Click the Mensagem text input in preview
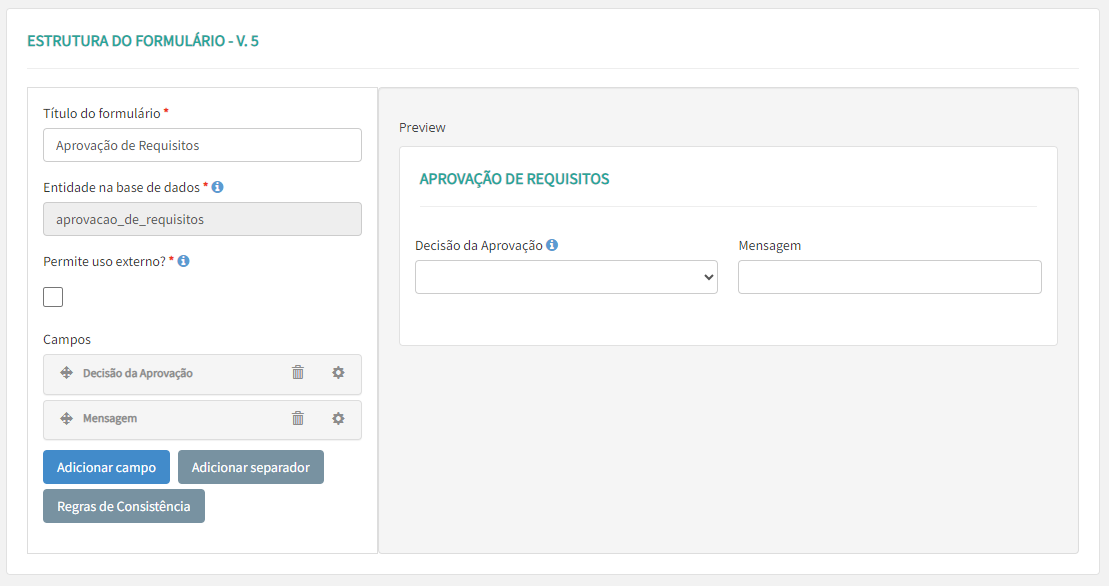This screenshot has width=1109, height=586. pos(889,277)
